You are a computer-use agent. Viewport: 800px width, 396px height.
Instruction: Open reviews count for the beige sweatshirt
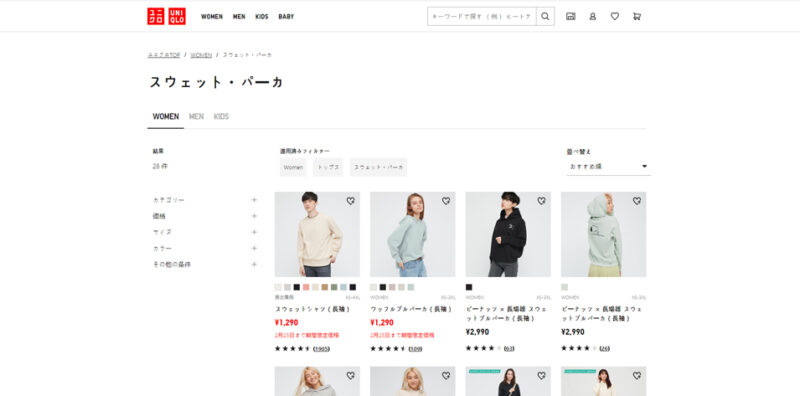pos(321,349)
